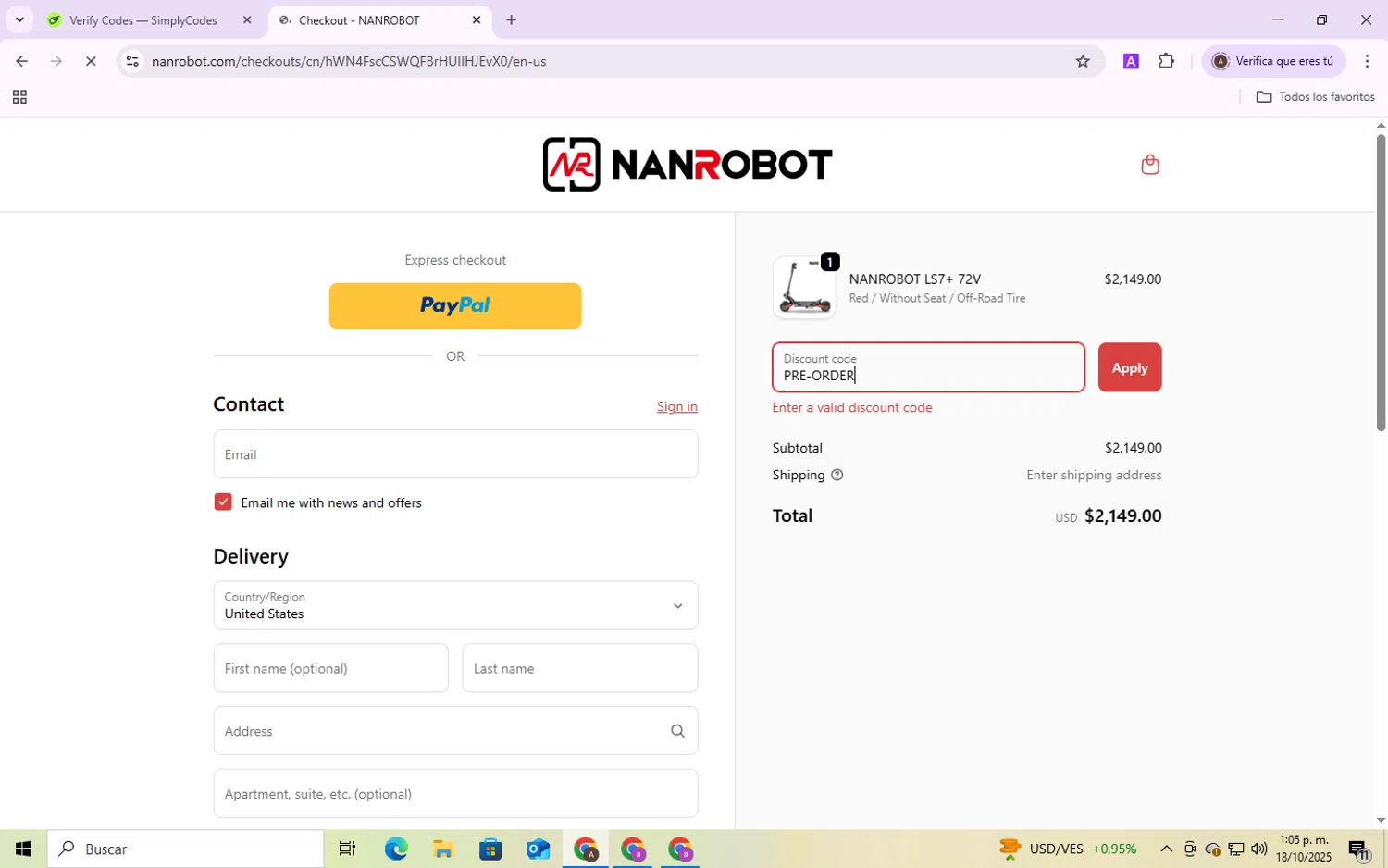The width and height of the screenshot is (1388, 868).
Task: Click the first Chrome taskbar icon
Action: (586, 849)
